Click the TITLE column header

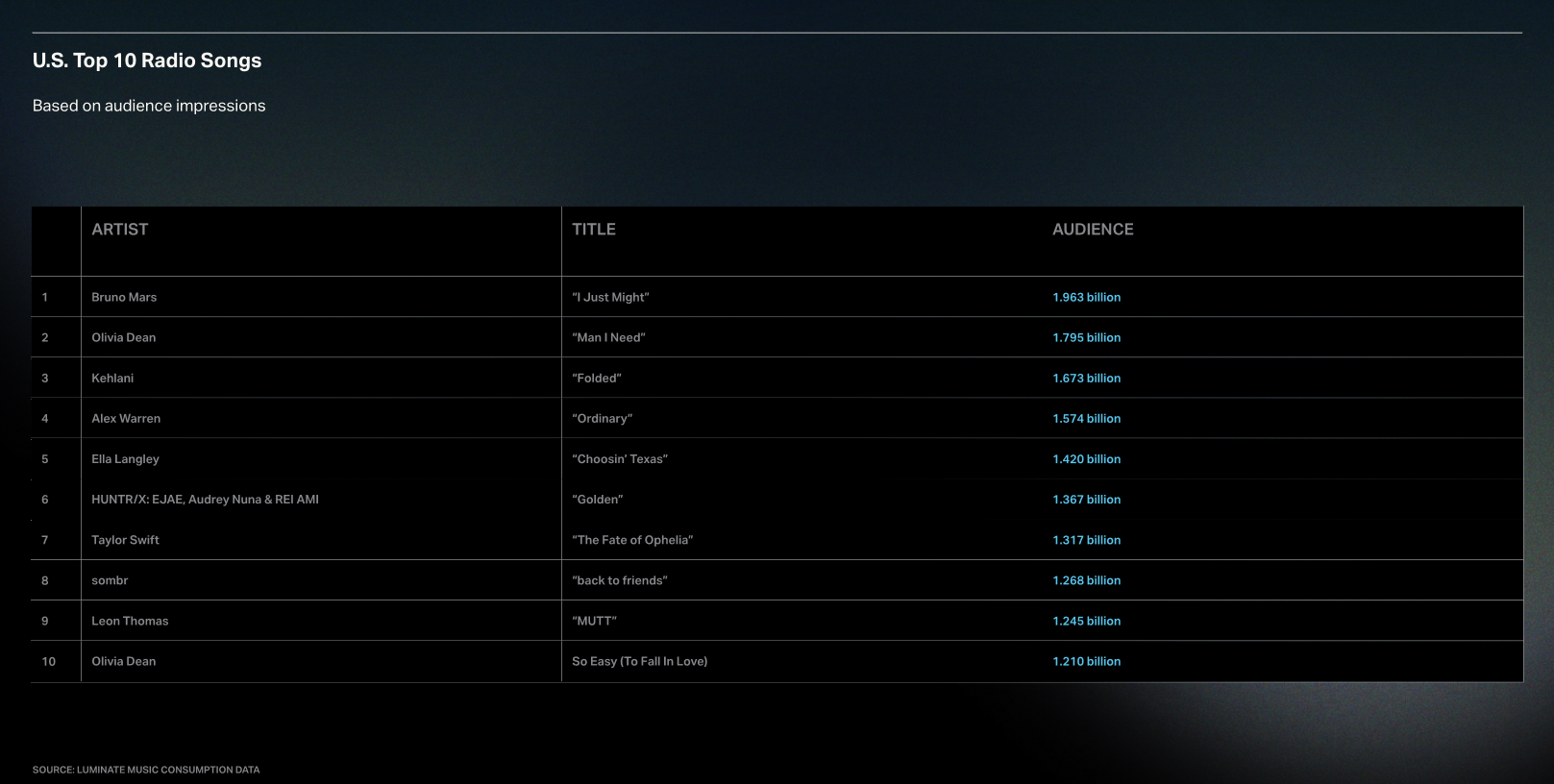point(594,230)
